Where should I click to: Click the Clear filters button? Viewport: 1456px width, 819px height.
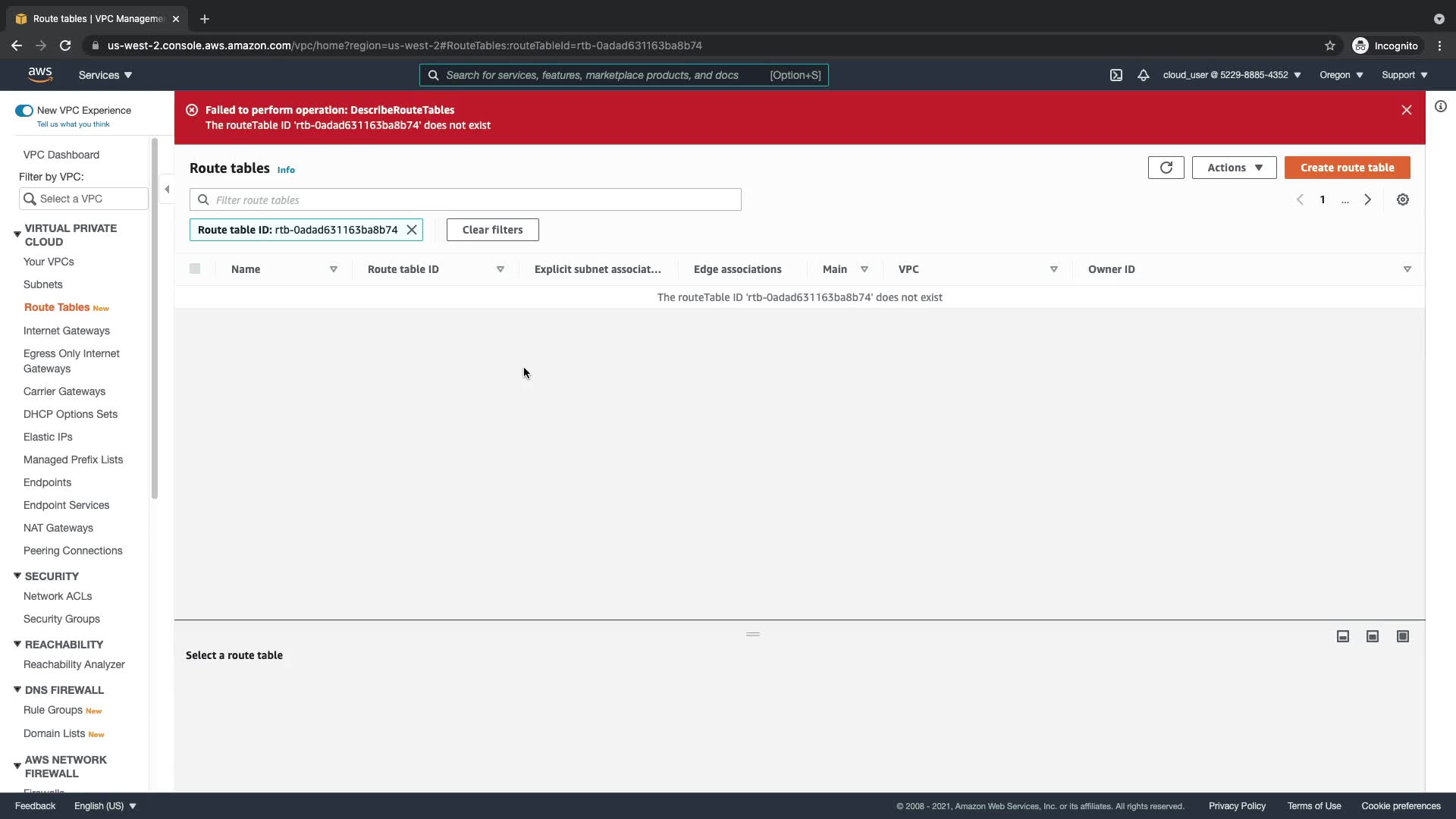point(492,230)
